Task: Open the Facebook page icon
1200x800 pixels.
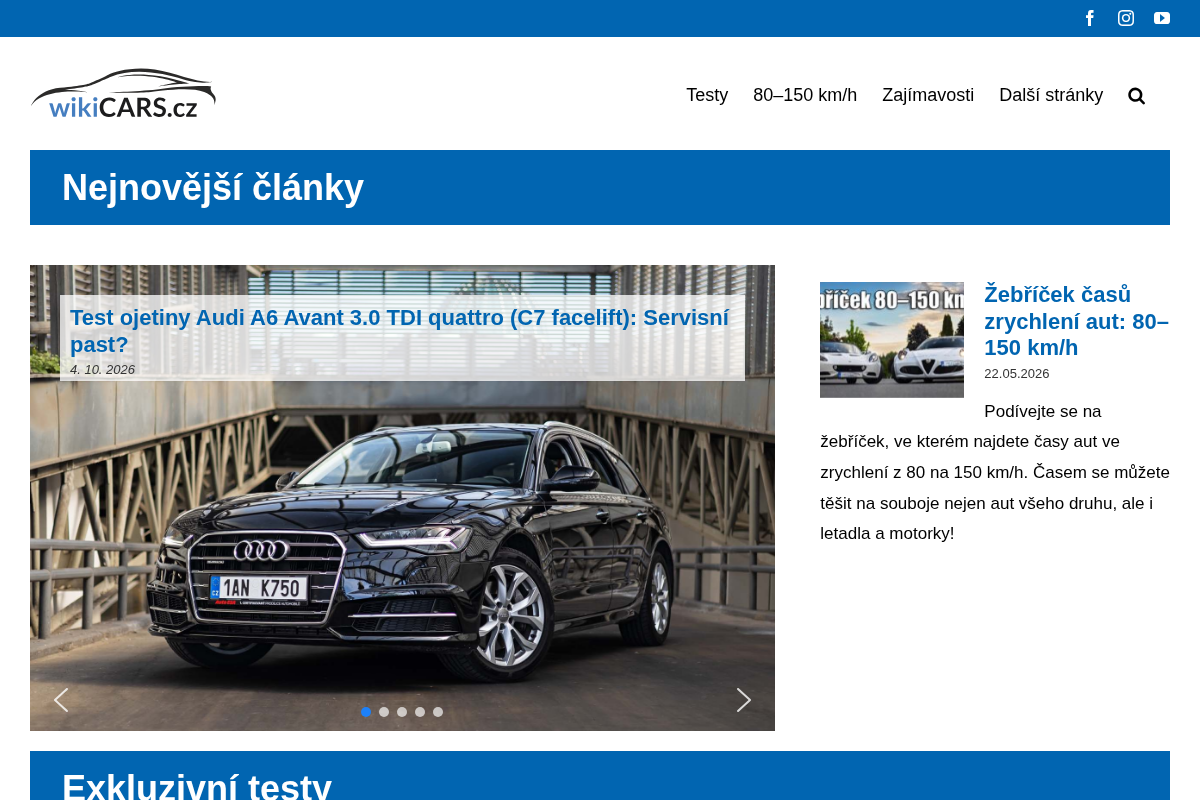Action: [1090, 18]
